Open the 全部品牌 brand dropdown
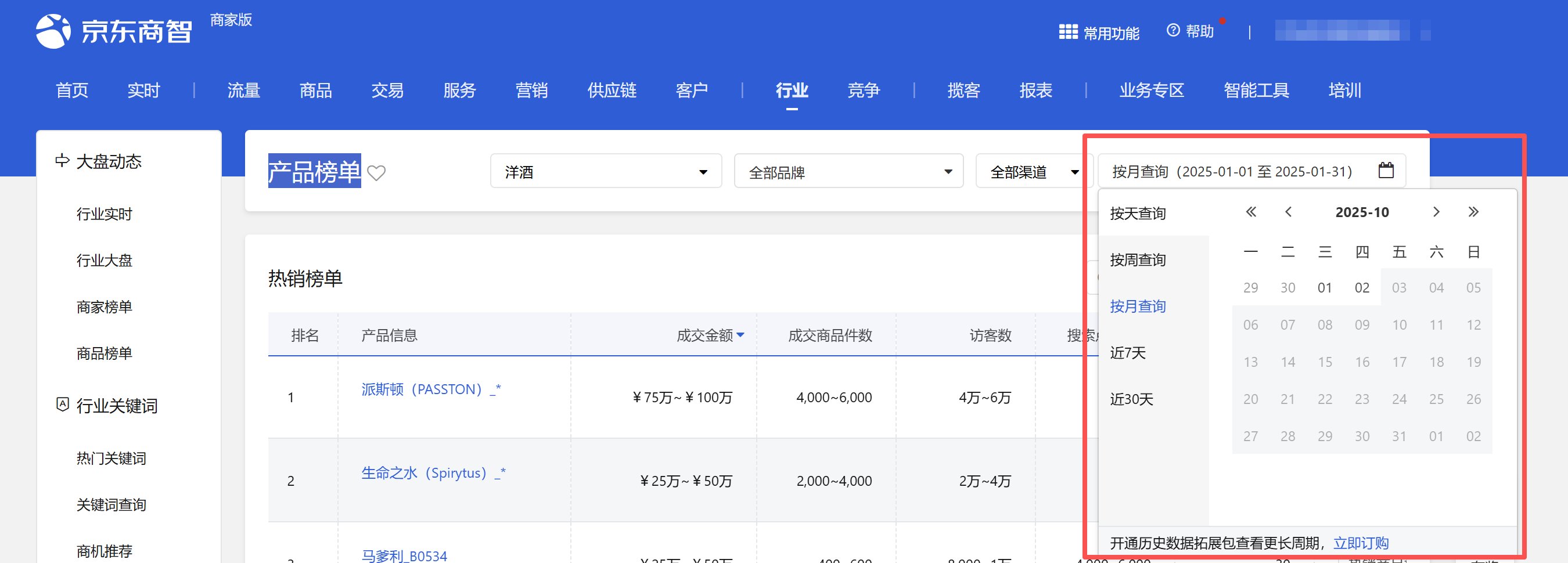The width and height of the screenshot is (1568, 563). click(848, 171)
